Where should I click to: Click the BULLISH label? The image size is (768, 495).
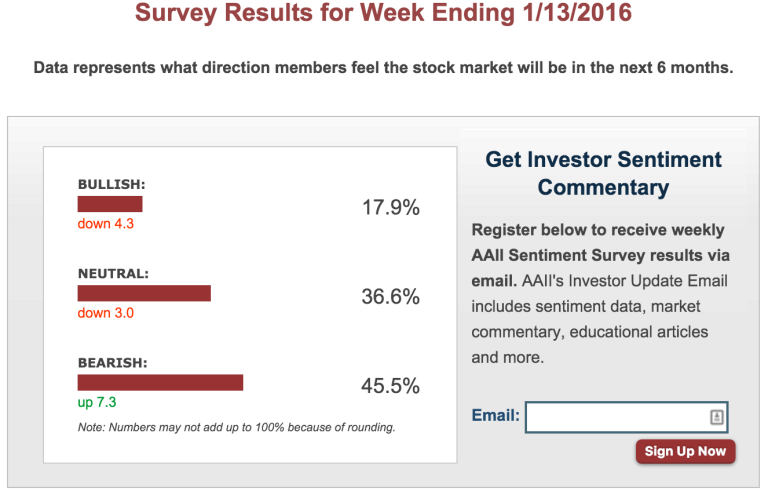click(x=112, y=184)
